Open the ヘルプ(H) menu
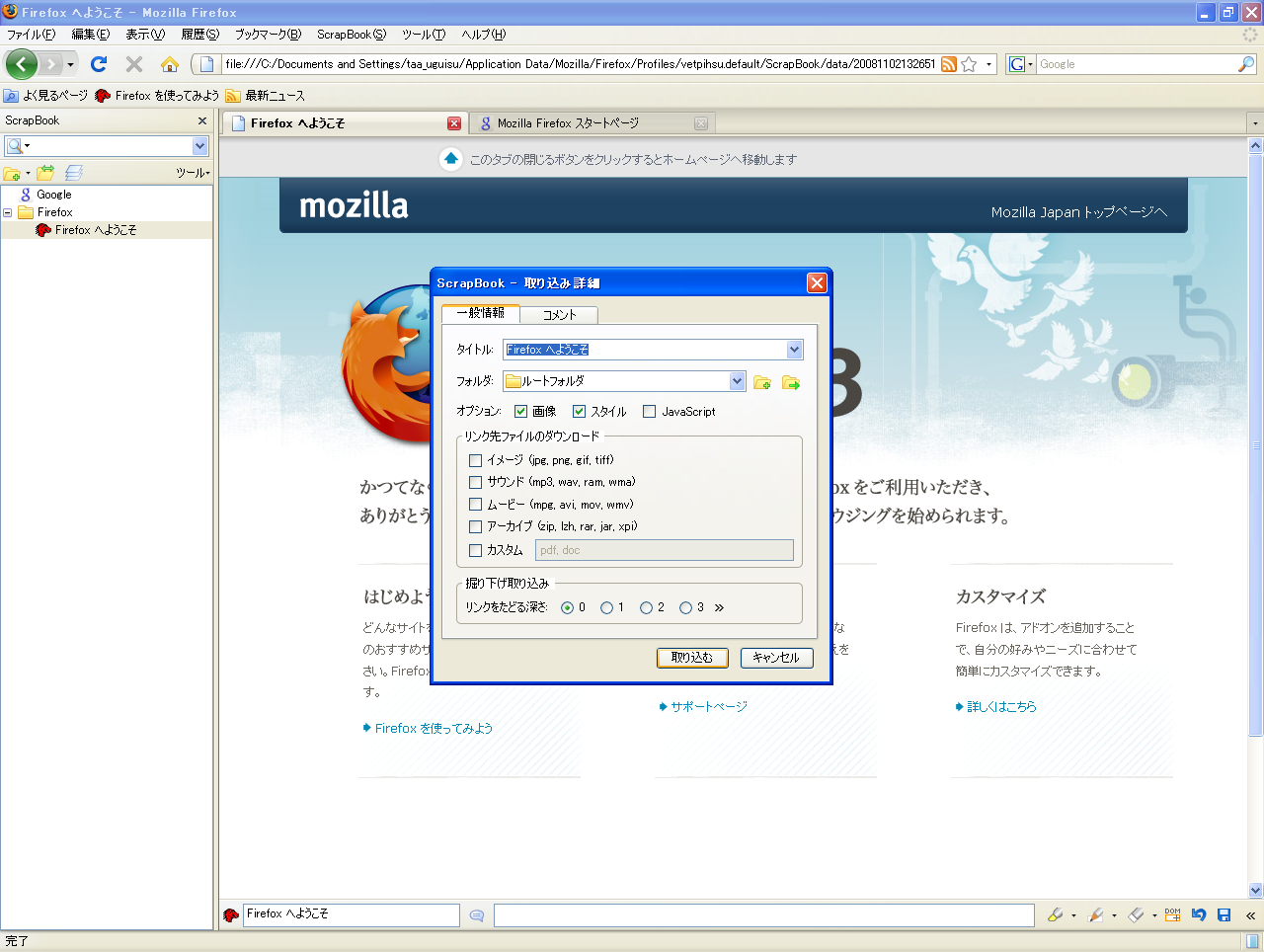Viewport: 1264px width, 952px height. (484, 35)
